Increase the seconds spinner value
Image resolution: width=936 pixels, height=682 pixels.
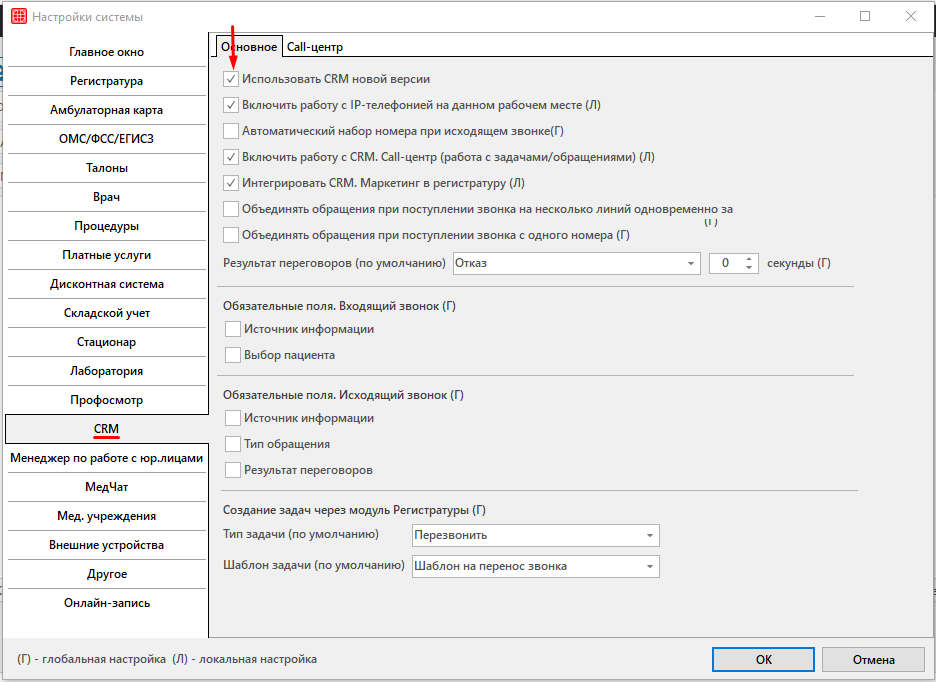(x=749, y=259)
